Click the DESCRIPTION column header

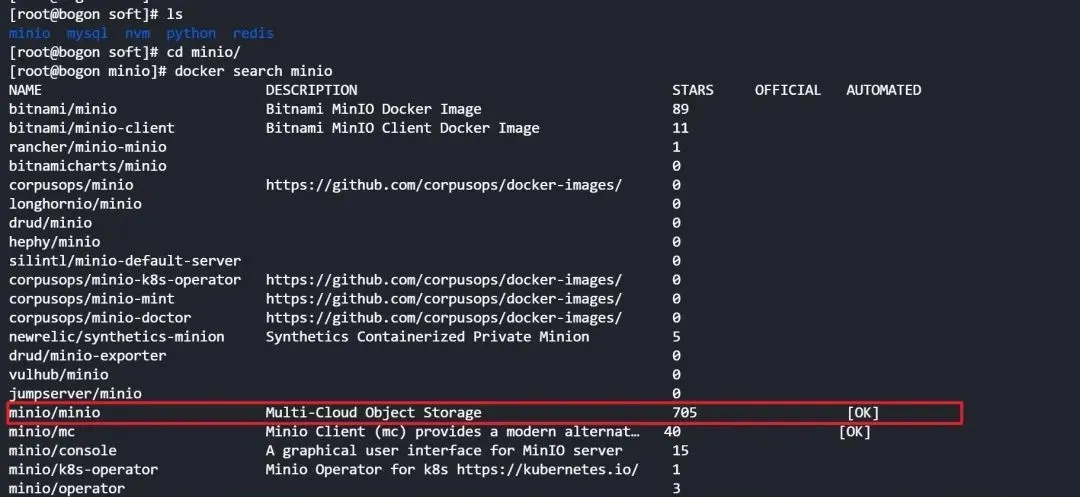pos(311,90)
